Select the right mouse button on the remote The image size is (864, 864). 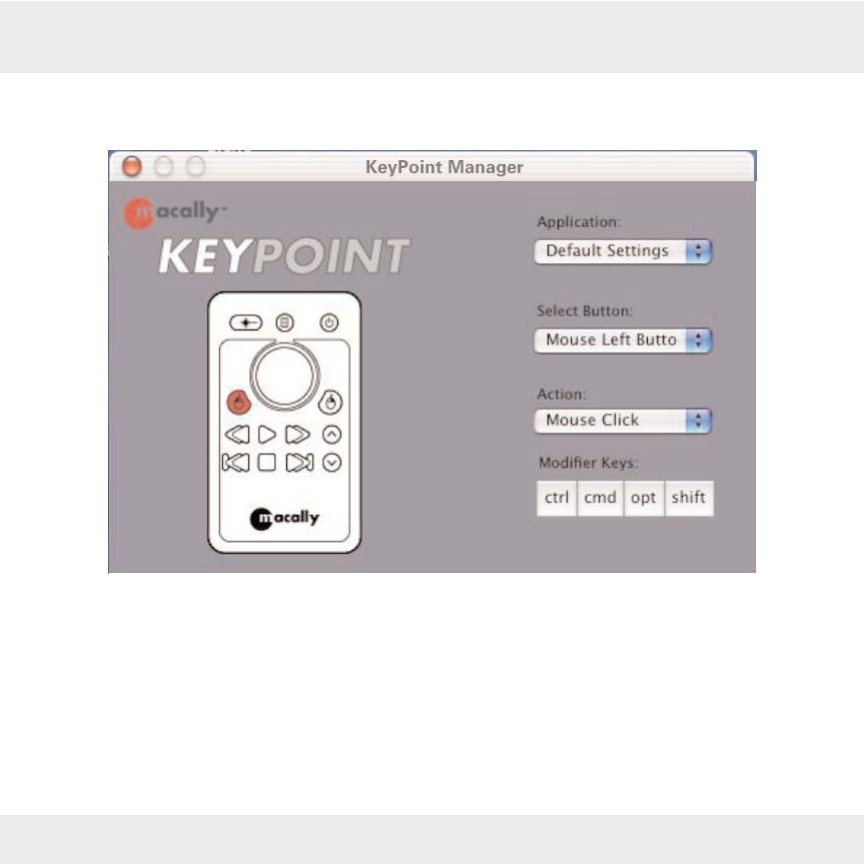click(330, 403)
